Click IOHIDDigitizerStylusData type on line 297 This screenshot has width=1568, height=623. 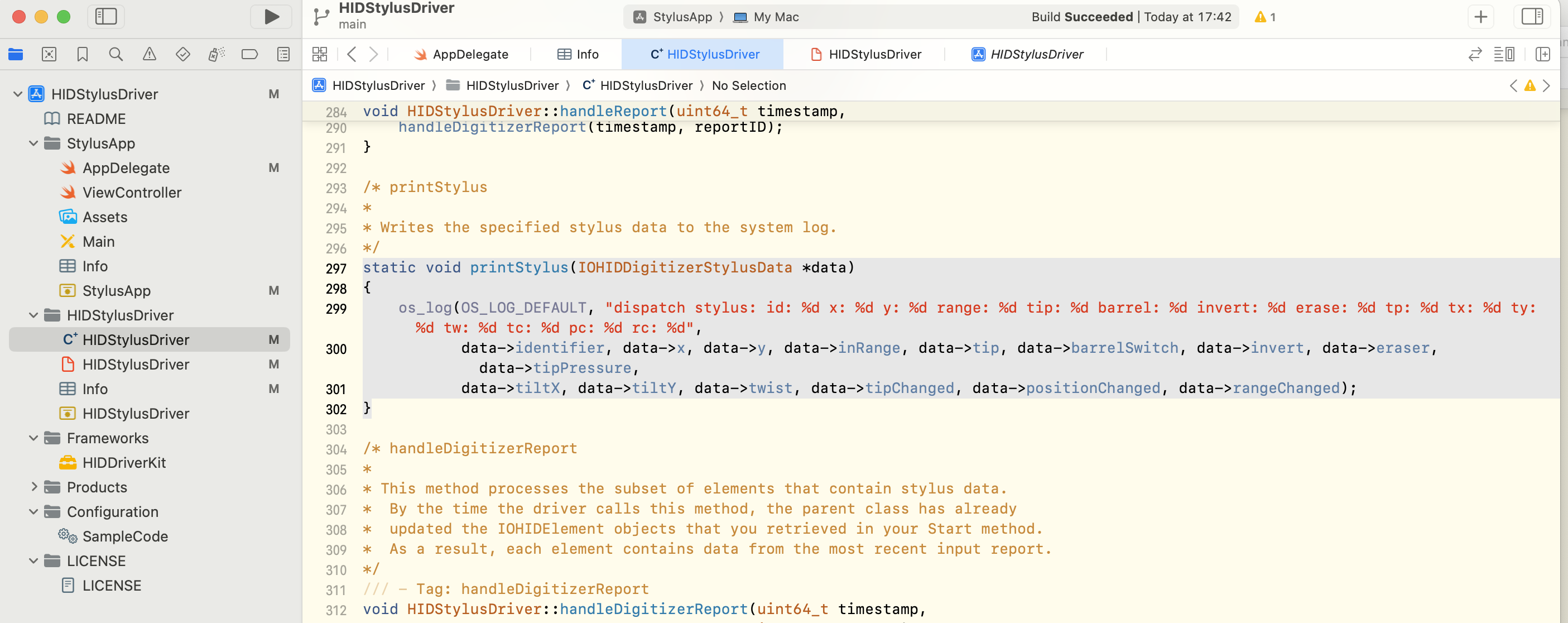pyautogui.click(x=685, y=268)
